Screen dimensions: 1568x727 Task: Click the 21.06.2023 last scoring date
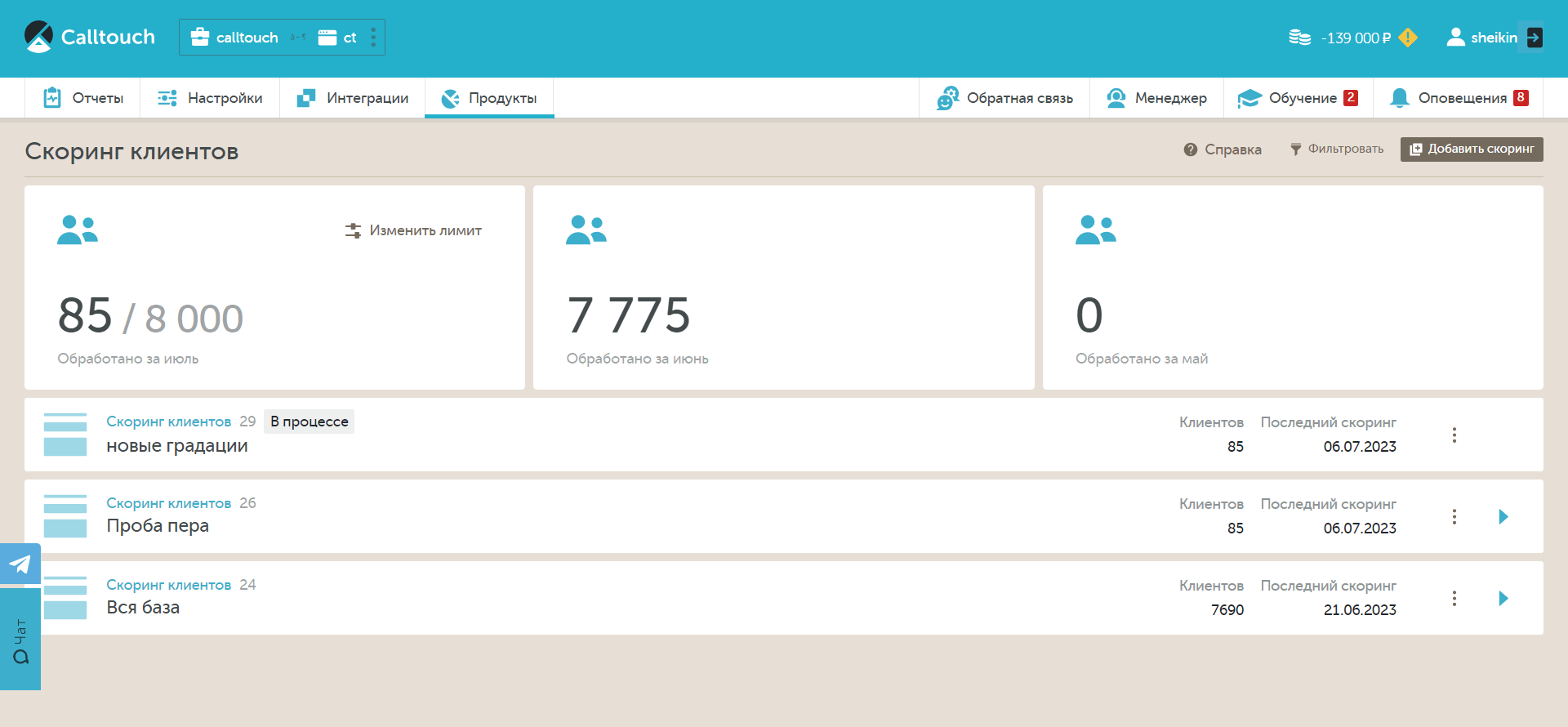point(1360,610)
